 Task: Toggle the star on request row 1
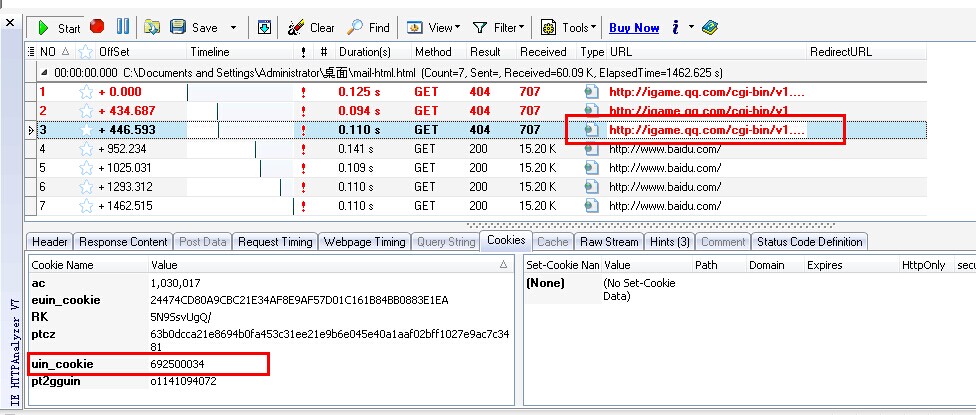tap(86, 92)
